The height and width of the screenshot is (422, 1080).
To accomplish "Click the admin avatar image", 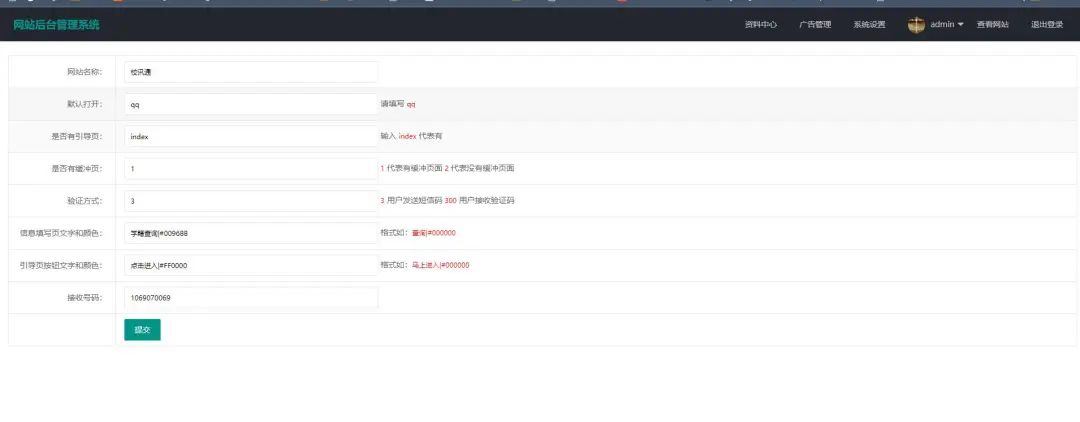I will pos(916,25).
